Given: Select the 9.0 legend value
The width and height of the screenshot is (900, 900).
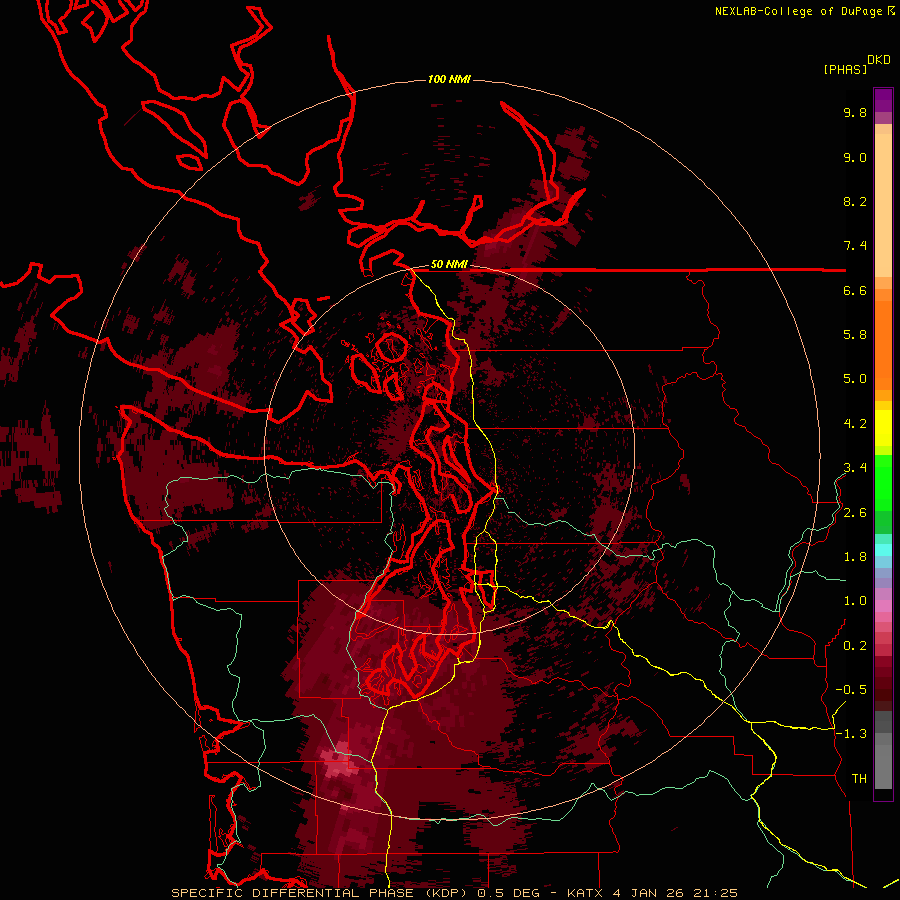Looking at the screenshot, I should point(855,157).
